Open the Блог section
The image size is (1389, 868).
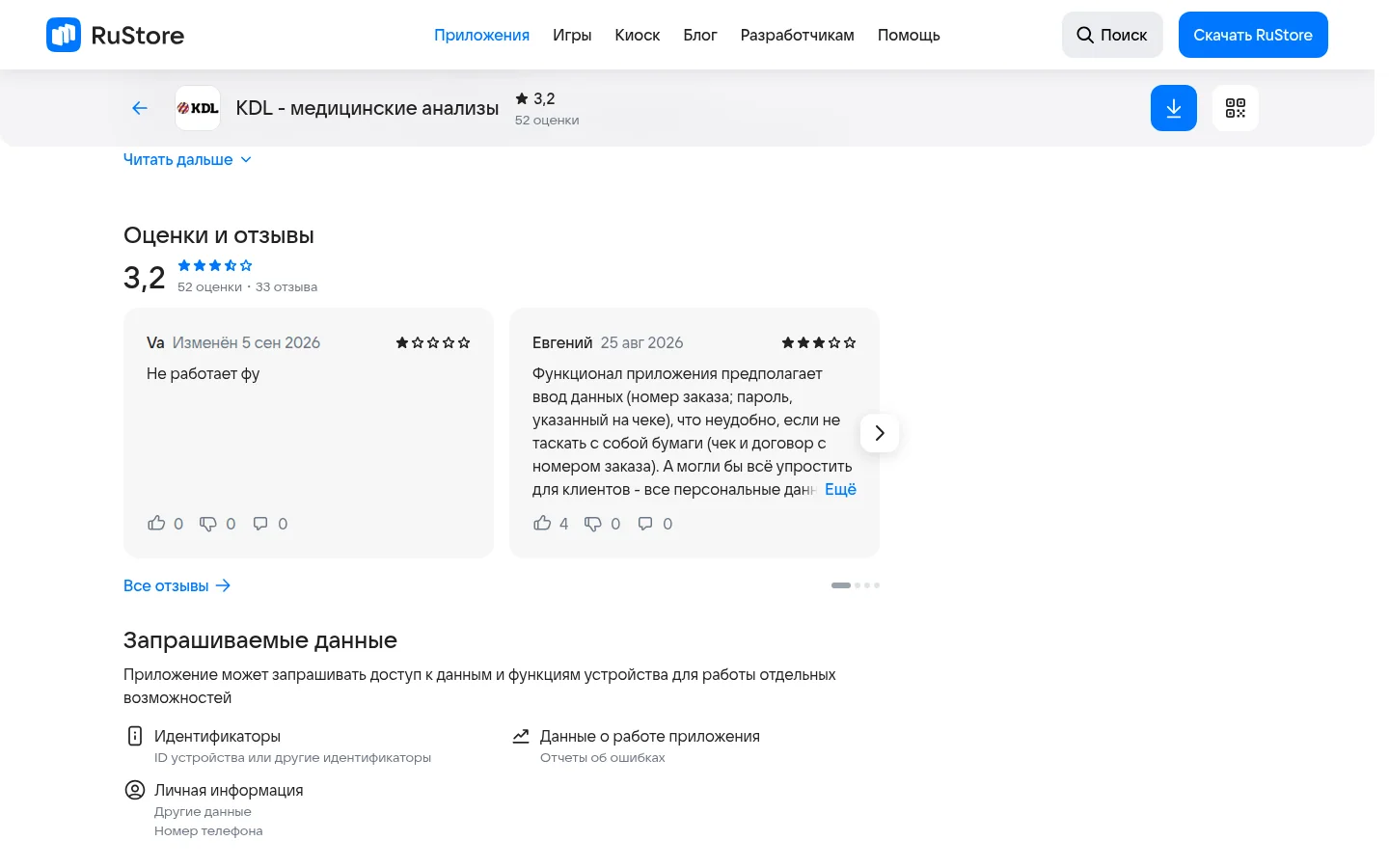700,35
